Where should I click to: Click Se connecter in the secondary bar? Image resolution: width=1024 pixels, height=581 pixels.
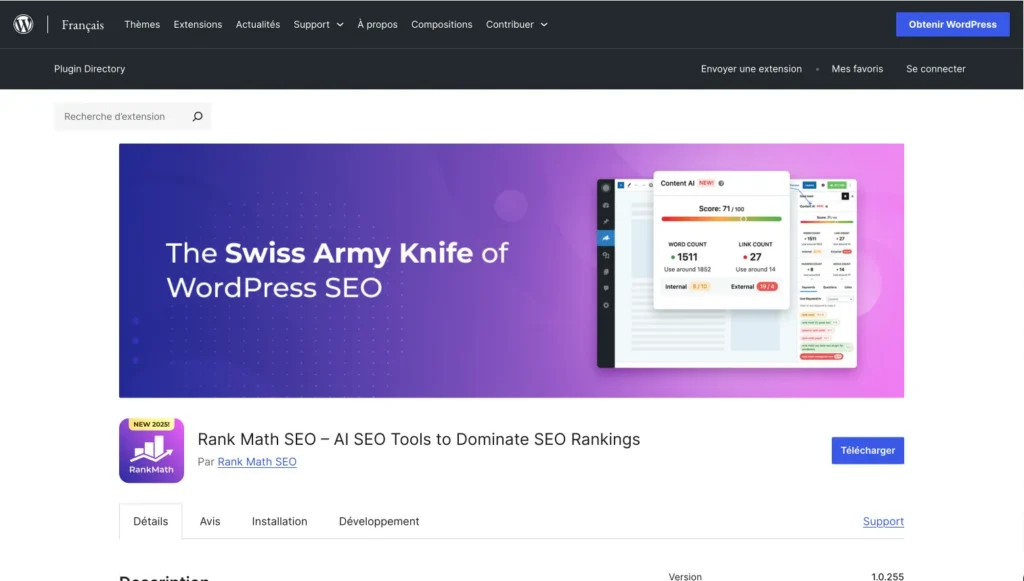pos(935,68)
